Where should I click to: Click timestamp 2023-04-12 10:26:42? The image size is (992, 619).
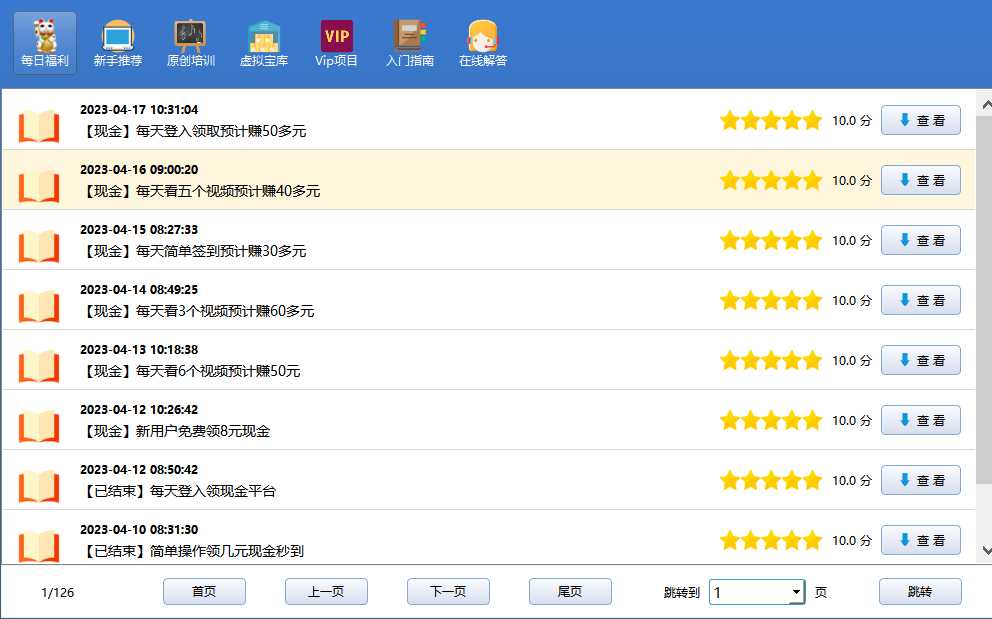(x=139, y=410)
